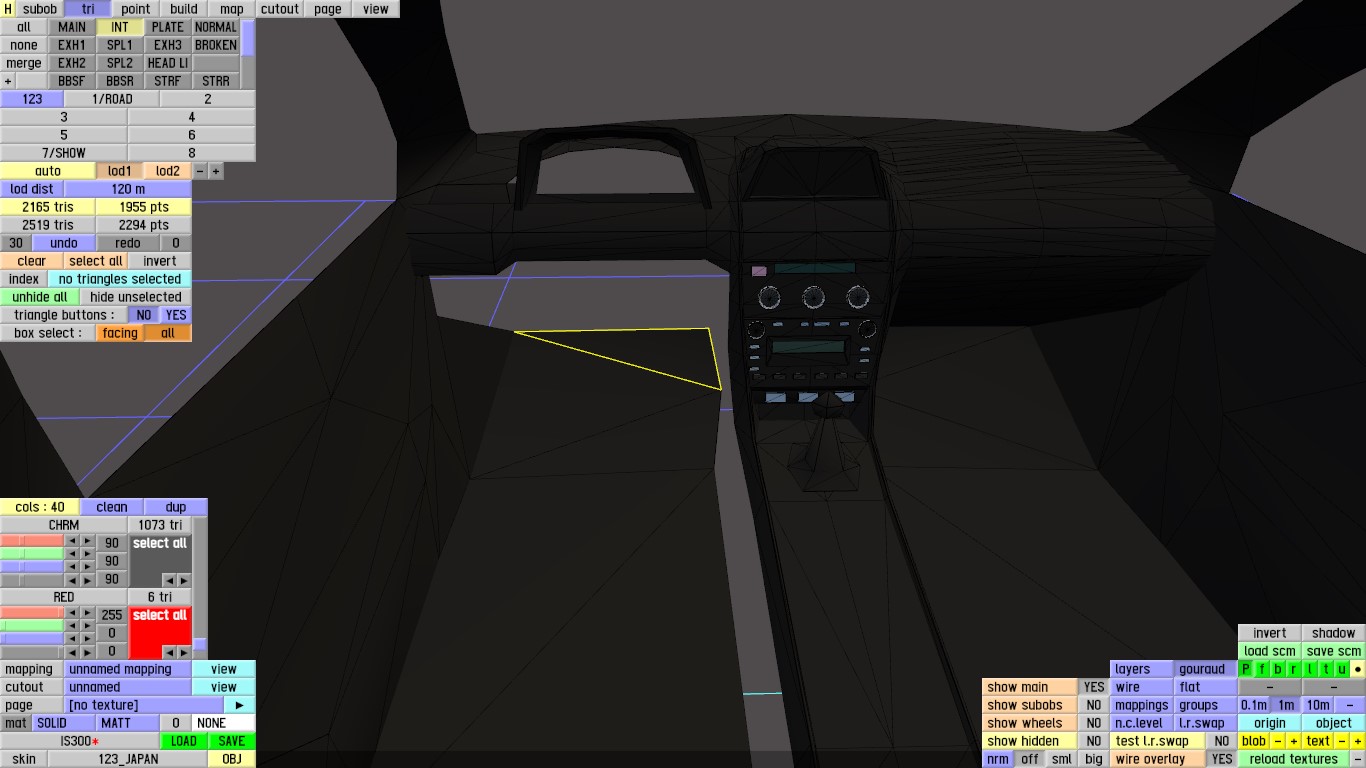This screenshot has width=1366, height=768.
Task: Unhide all triangles
Action: (x=40, y=297)
